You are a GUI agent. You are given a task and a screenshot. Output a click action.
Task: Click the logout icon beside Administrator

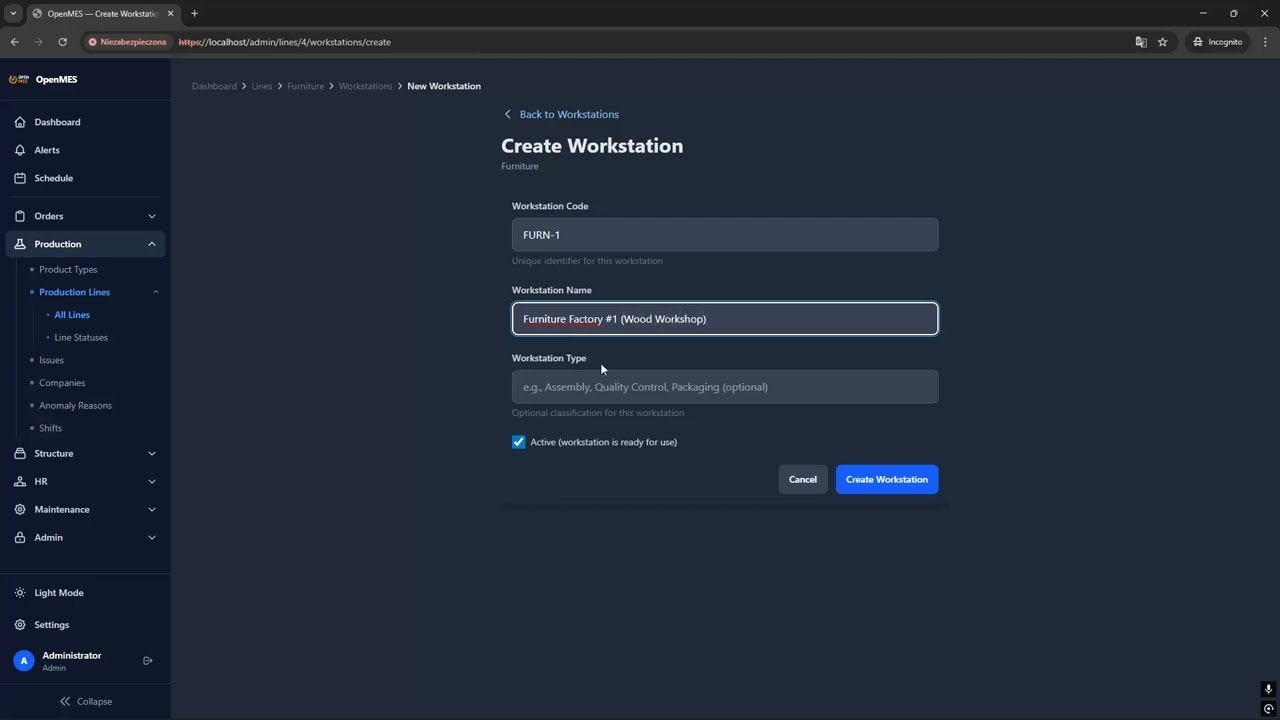coord(148,660)
